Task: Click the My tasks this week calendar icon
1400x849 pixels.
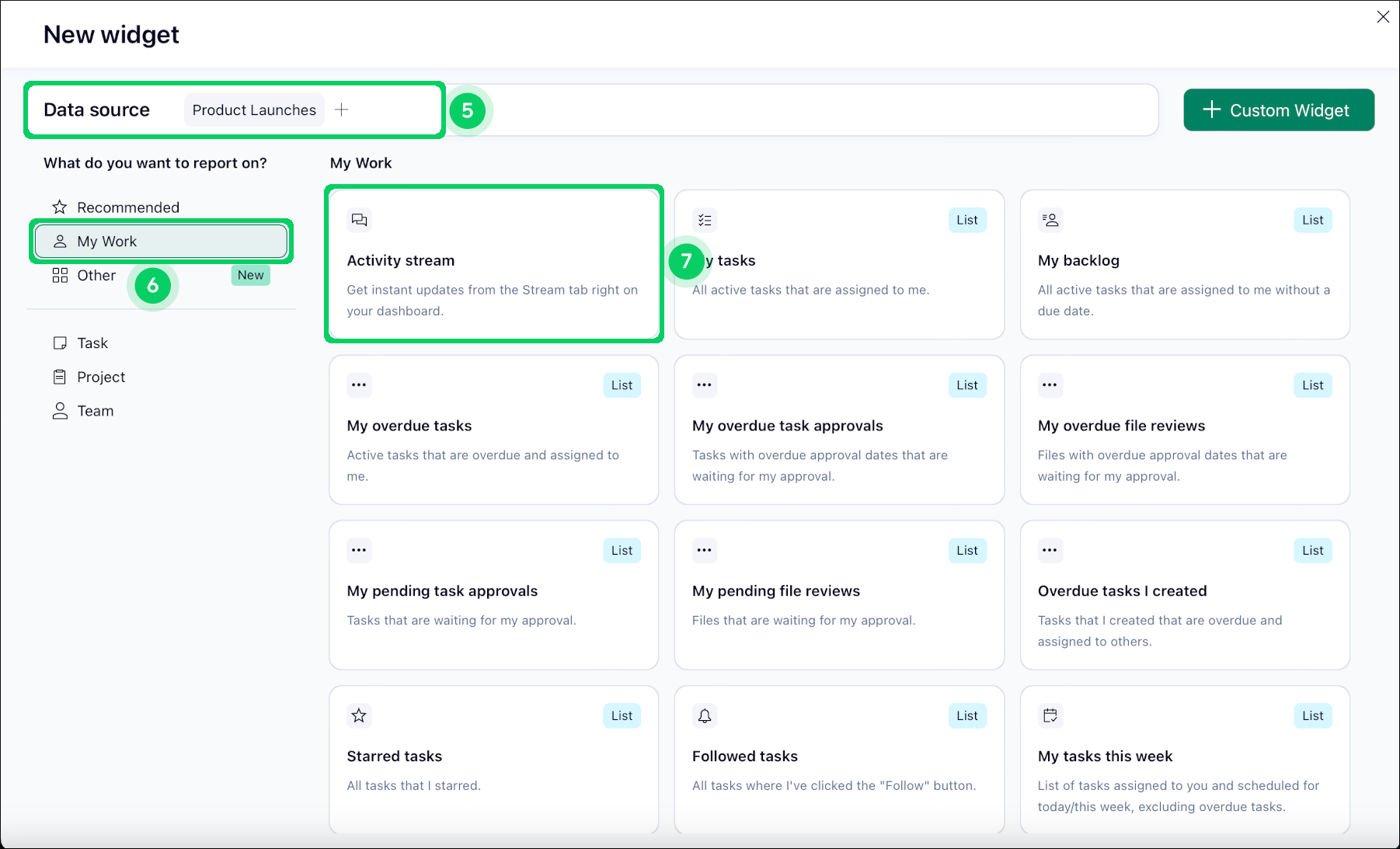Action: pyautogui.click(x=1050, y=715)
